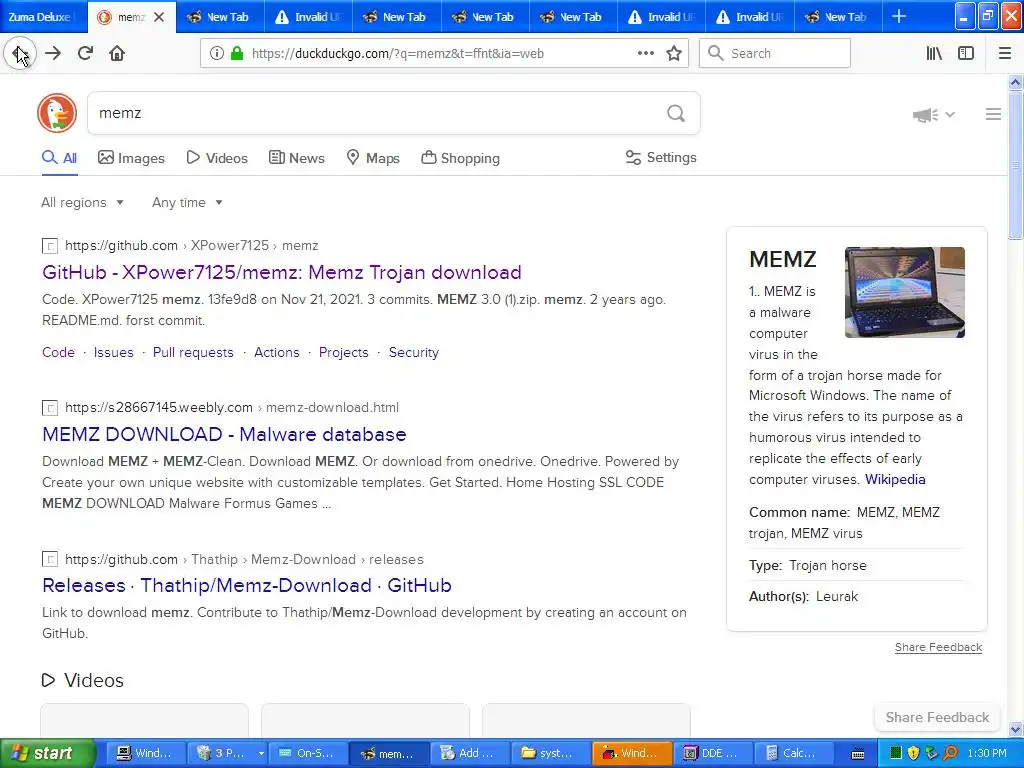Switch to Maps results
Screen dimensions: 1024x768
pyautogui.click(x=373, y=158)
